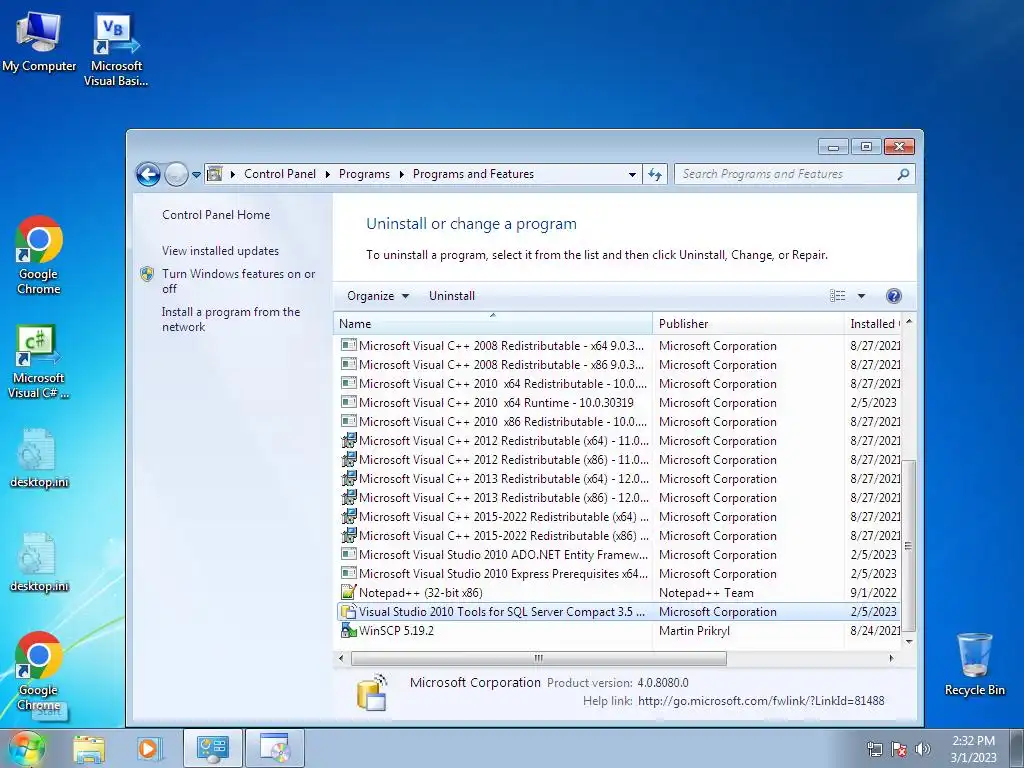The height and width of the screenshot is (768, 1024).
Task: Click the Windows Start orb
Action: (x=27, y=748)
